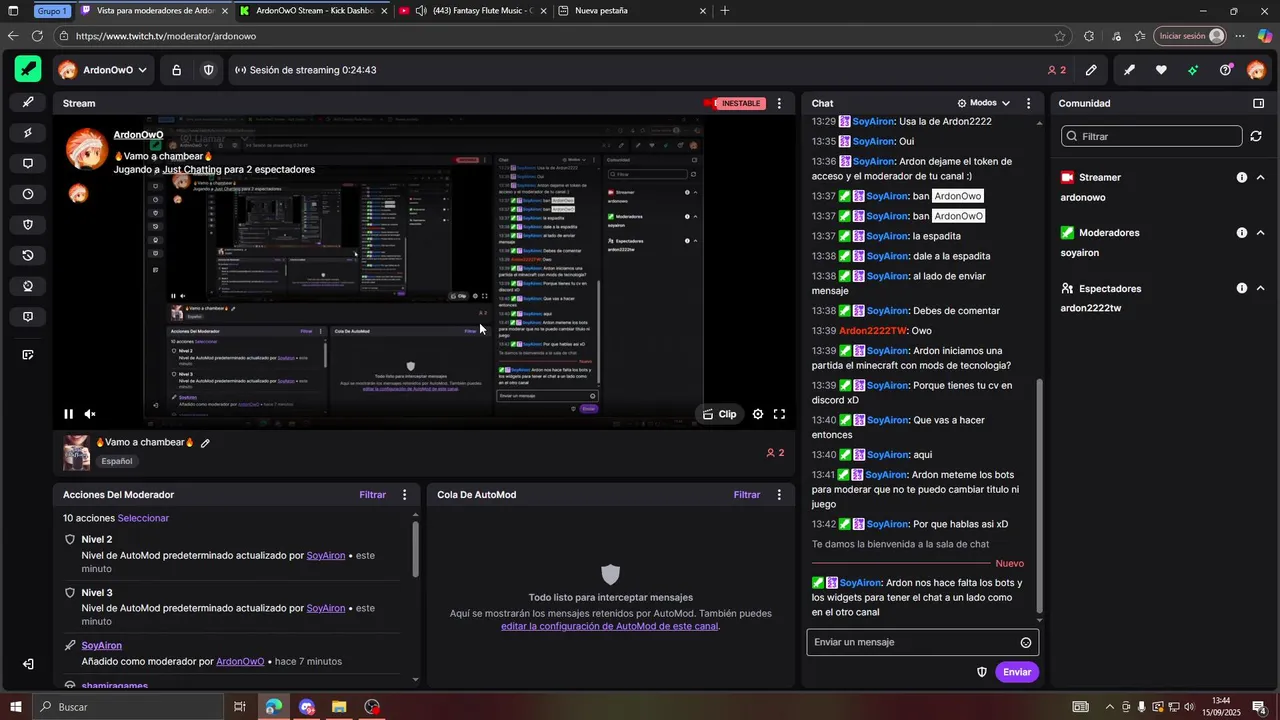
Task: Click the sword icon in top-right toolbar
Action: (1129, 70)
